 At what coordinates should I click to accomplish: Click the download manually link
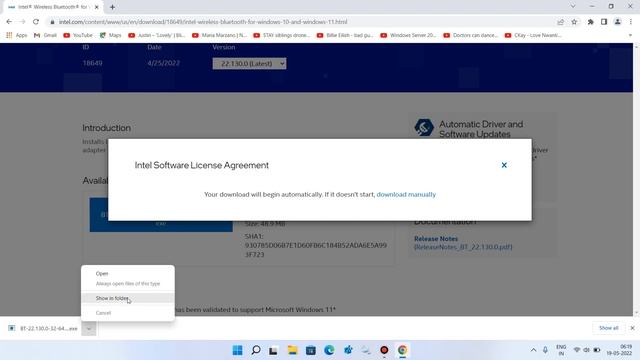pyautogui.click(x=406, y=194)
